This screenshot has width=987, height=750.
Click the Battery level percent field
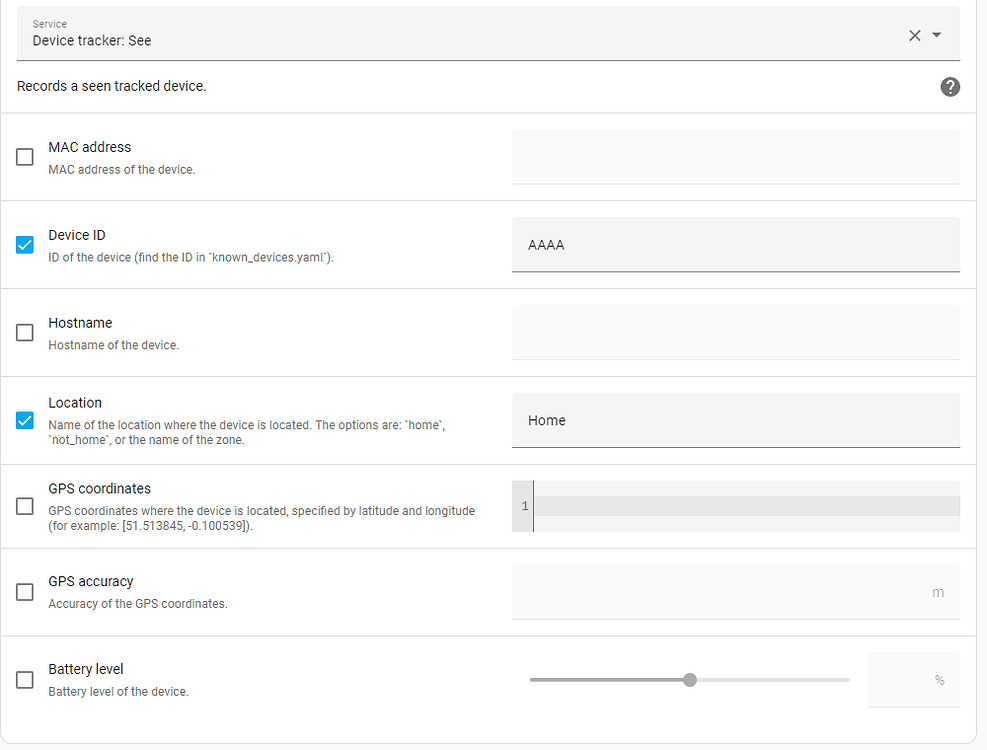(x=905, y=680)
